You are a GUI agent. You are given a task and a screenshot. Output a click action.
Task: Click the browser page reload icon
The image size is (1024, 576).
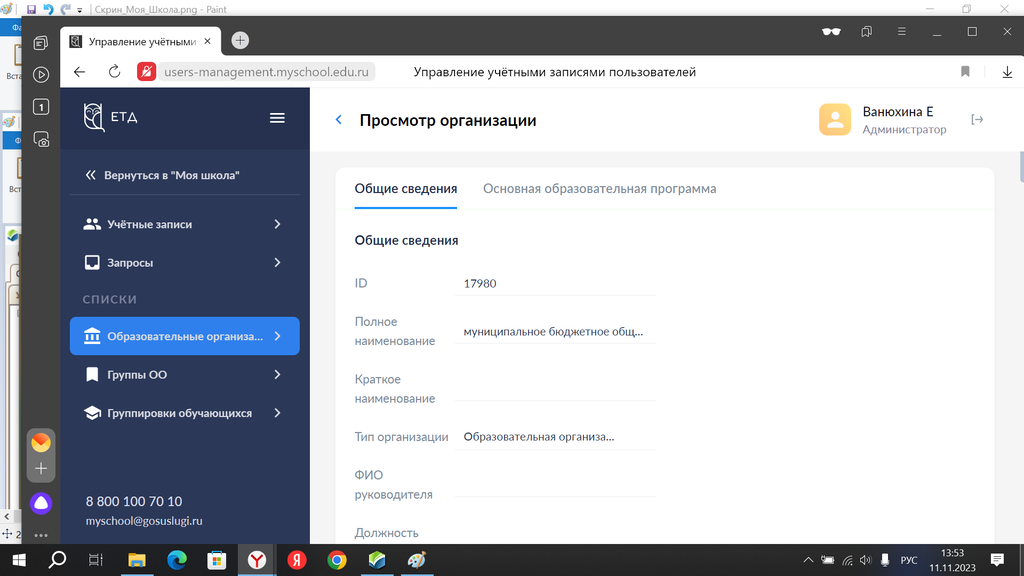(x=114, y=72)
